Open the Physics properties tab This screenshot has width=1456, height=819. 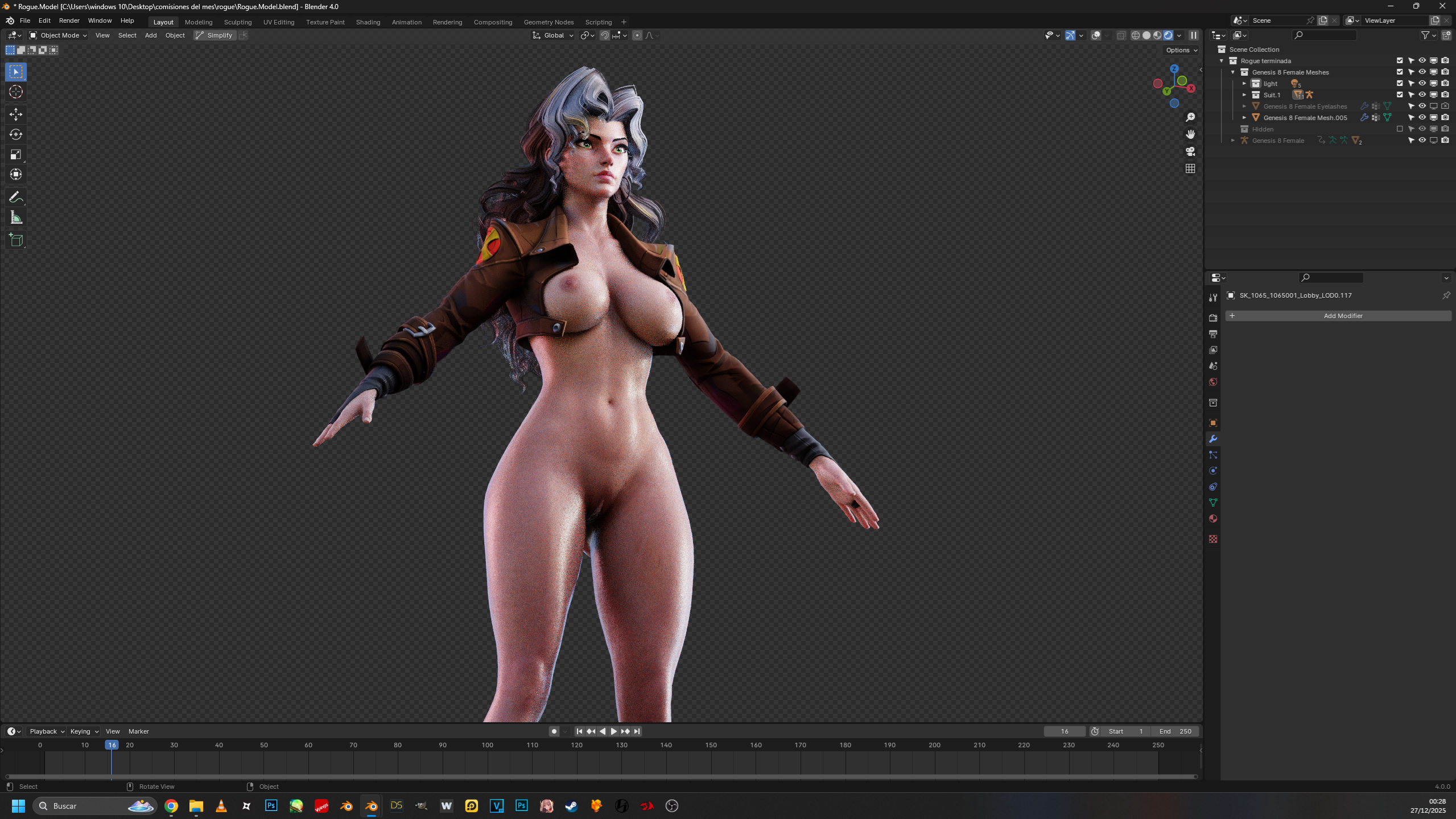pyautogui.click(x=1213, y=471)
